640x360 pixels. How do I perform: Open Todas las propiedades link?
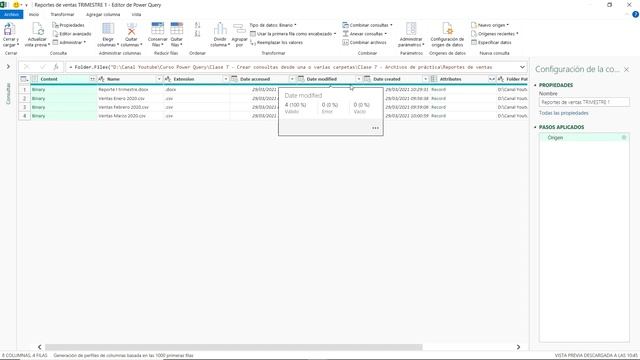point(564,113)
